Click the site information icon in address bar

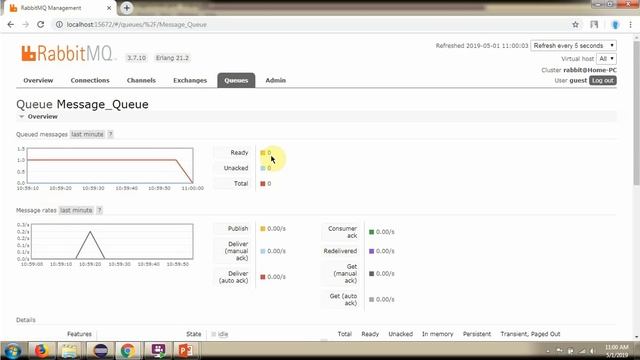(59, 24)
